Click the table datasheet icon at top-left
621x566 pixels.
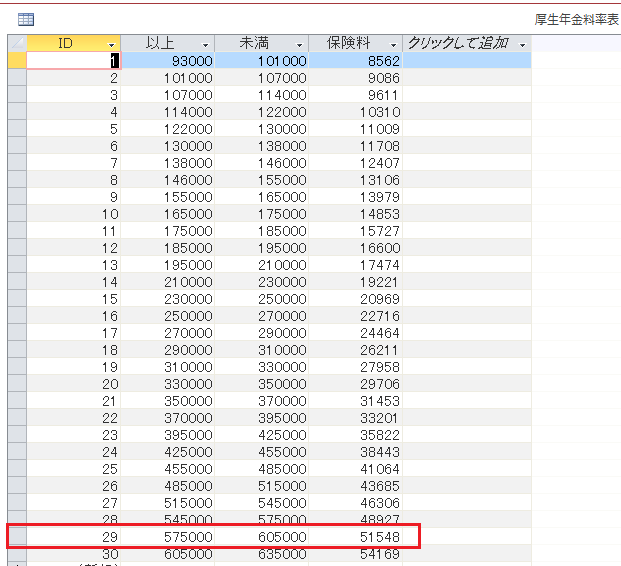26,18
